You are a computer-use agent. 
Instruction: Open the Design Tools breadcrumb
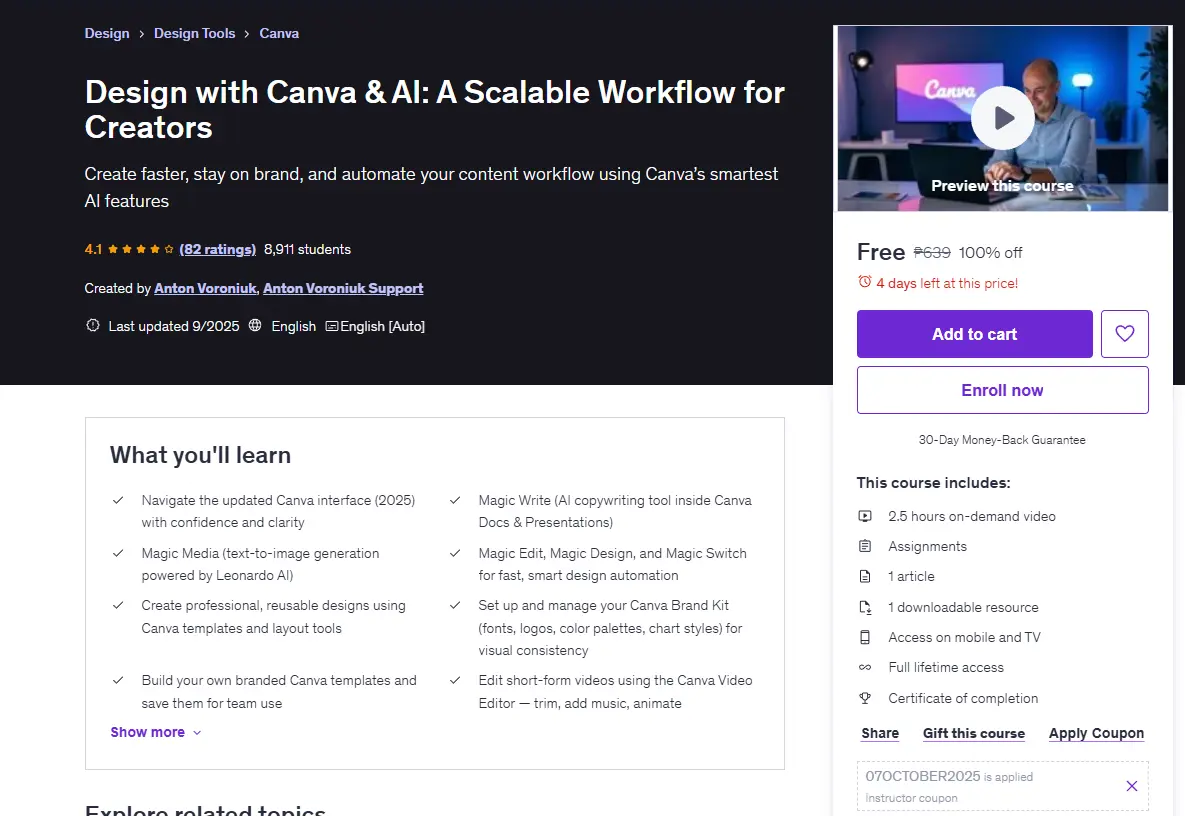tap(194, 33)
